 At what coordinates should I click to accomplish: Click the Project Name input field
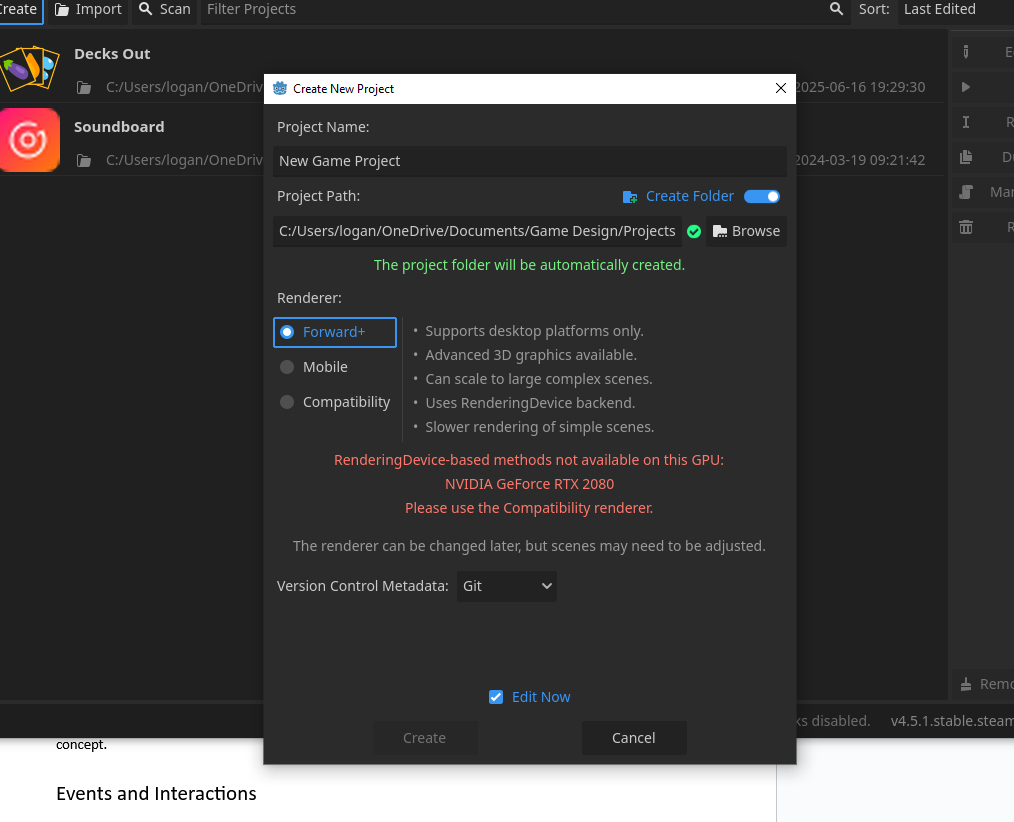529,161
